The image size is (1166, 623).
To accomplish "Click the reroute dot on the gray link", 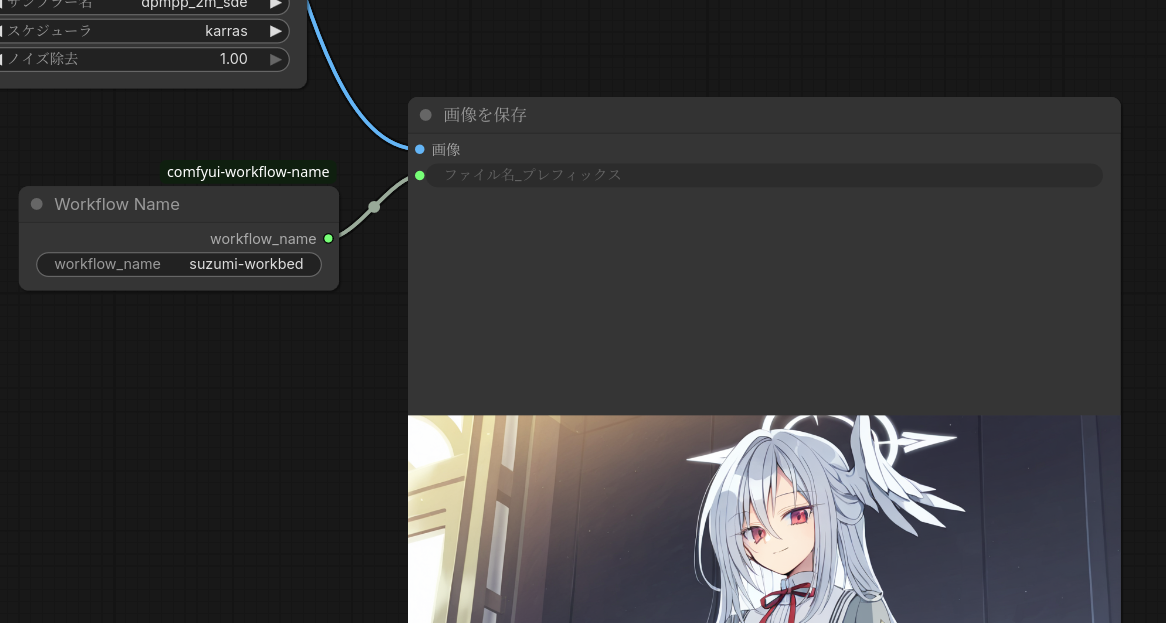I will click(x=374, y=207).
